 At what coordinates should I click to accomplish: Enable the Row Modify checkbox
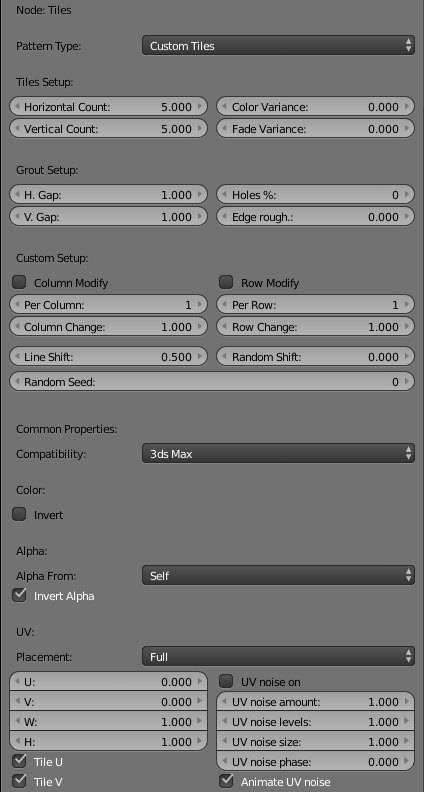point(226,282)
